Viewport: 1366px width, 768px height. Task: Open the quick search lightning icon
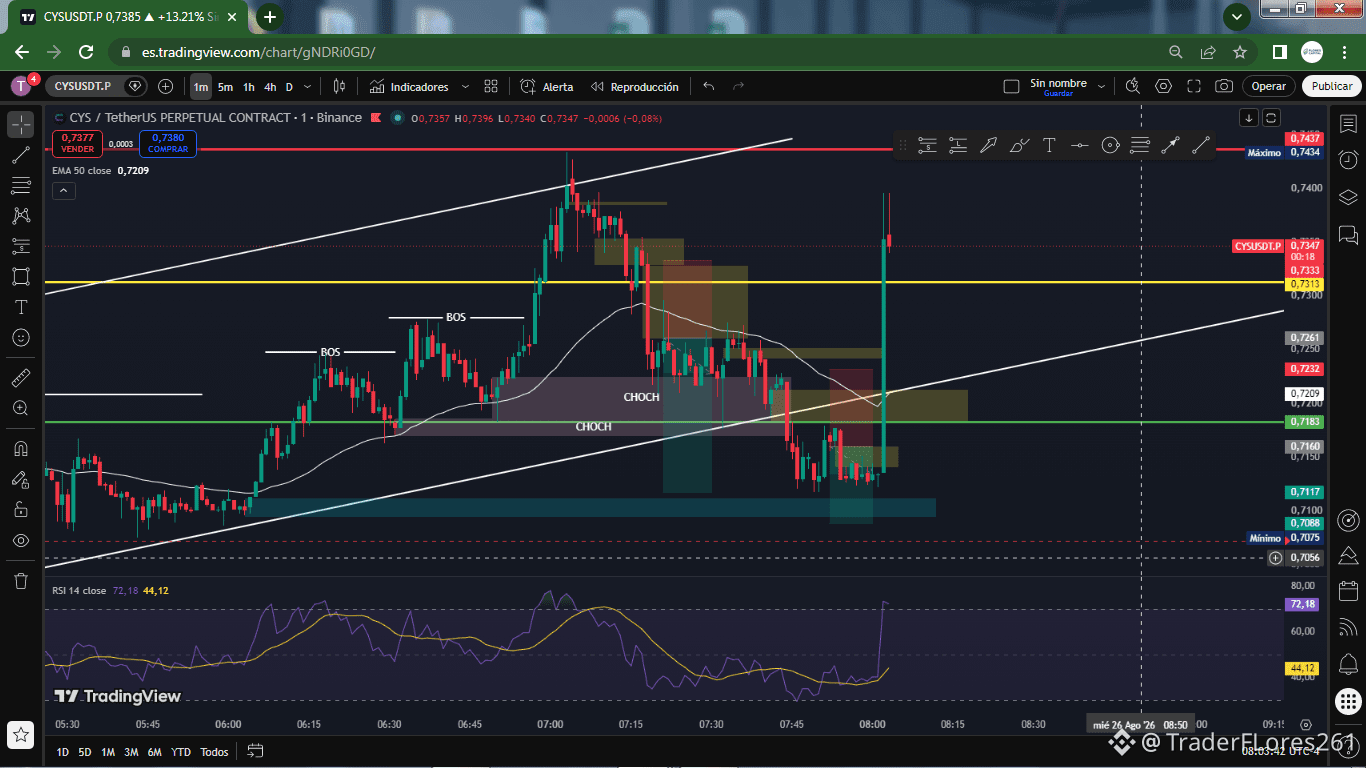click(1132, 87)
